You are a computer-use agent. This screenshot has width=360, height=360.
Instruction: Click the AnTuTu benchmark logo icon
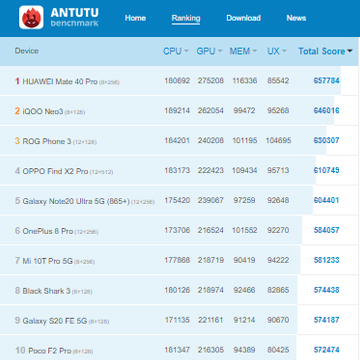click(31, 17)
